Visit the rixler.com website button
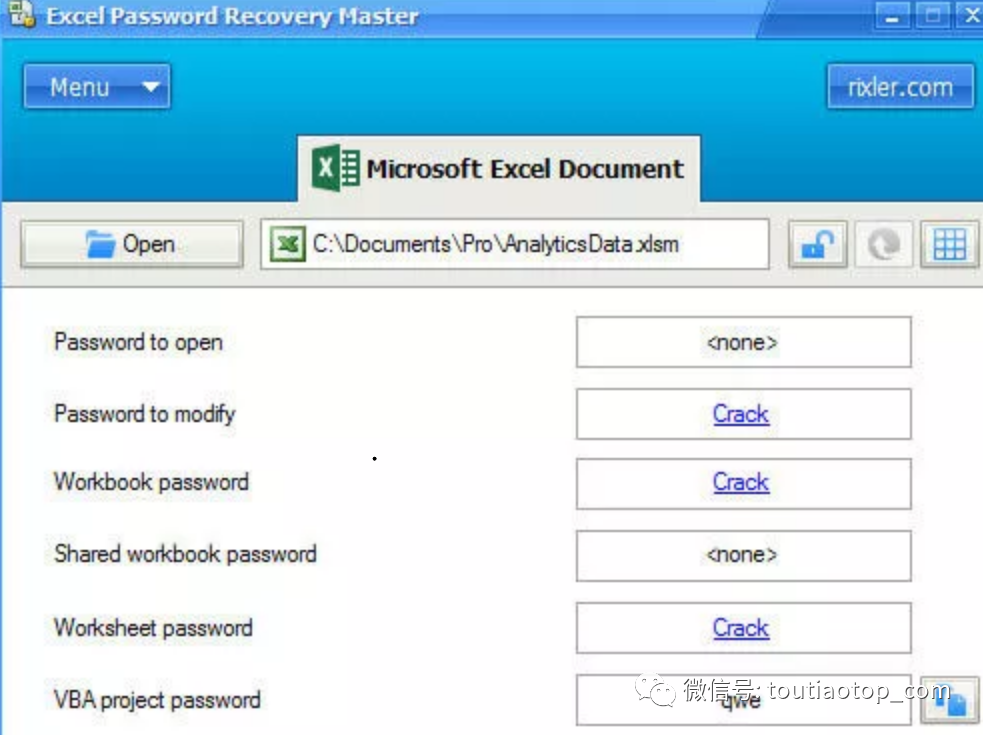Screen dimensions: 983x735 tap(900, 87)
